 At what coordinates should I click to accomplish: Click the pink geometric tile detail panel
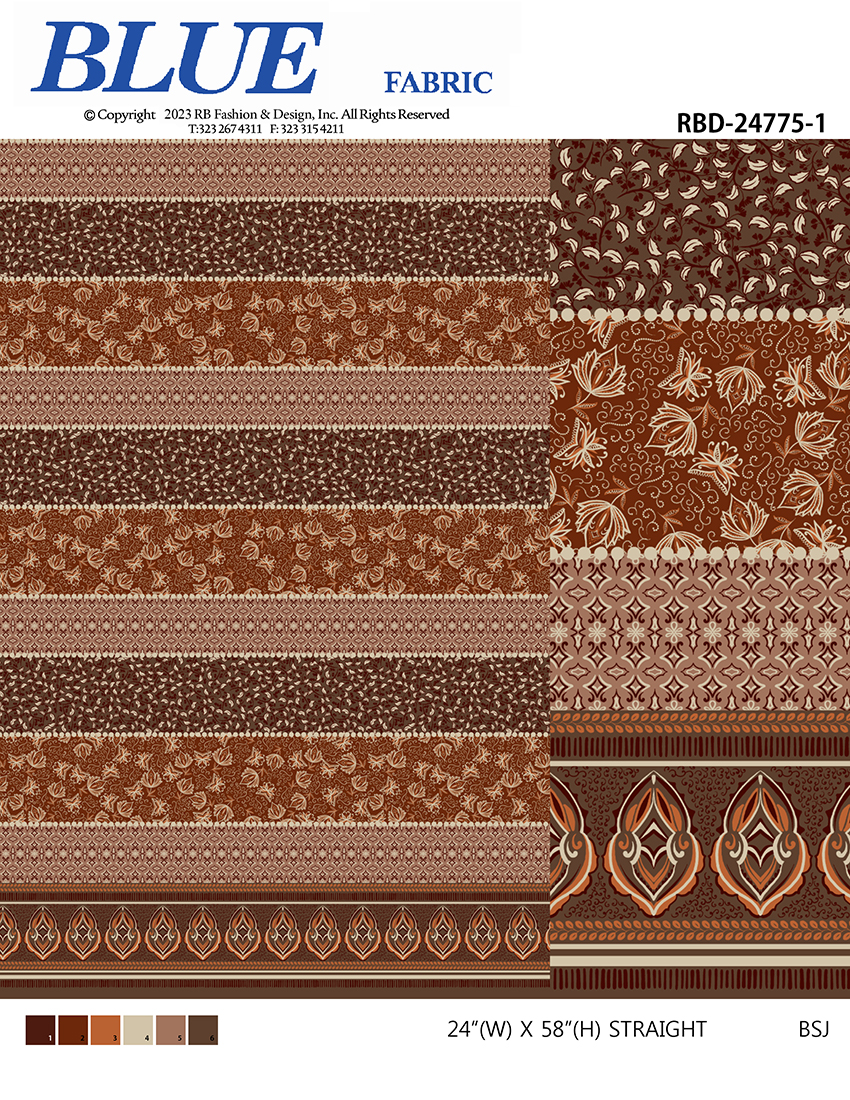coord(700,635)
